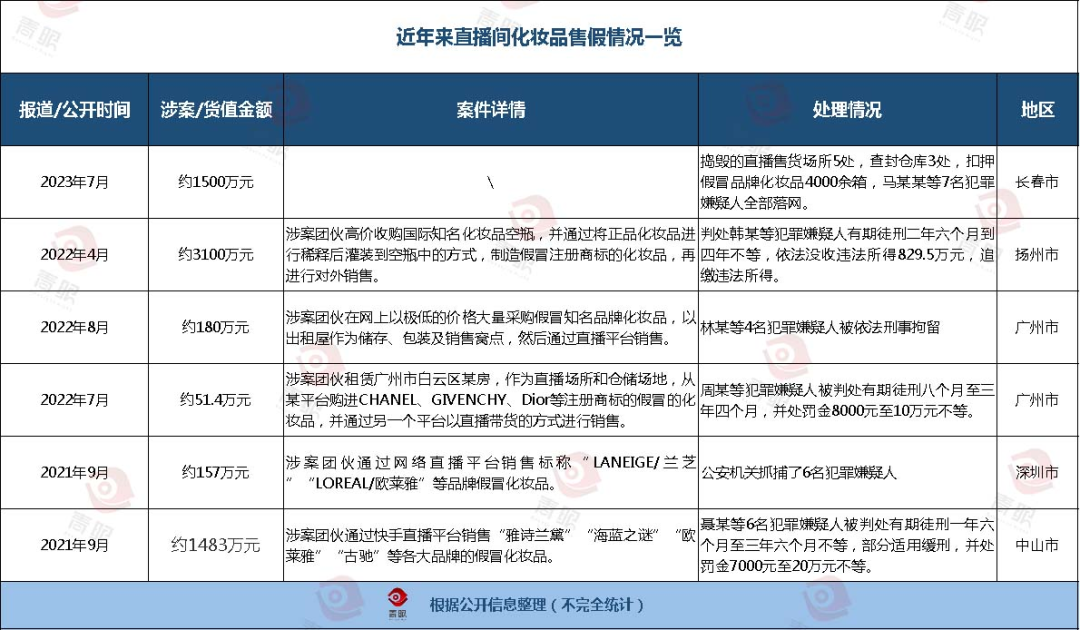Viewport: 1080px width, 630px height.
Task: Select the 深圳市 region cell
Action: pyautogui.click(x=1038, y=472)
